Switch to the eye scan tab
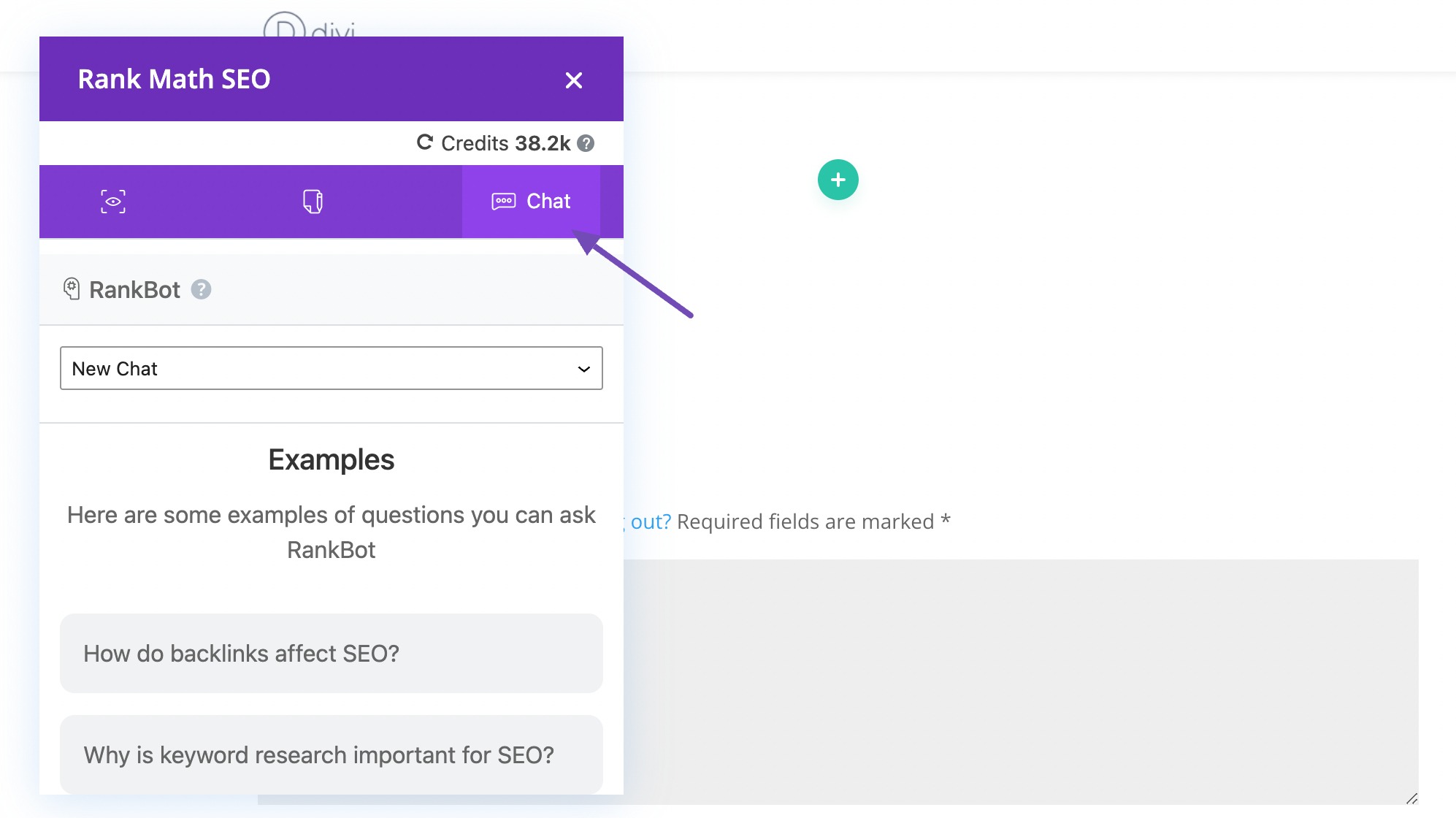The width and height of the screenshot is (1456, 818). click(113, 202)
